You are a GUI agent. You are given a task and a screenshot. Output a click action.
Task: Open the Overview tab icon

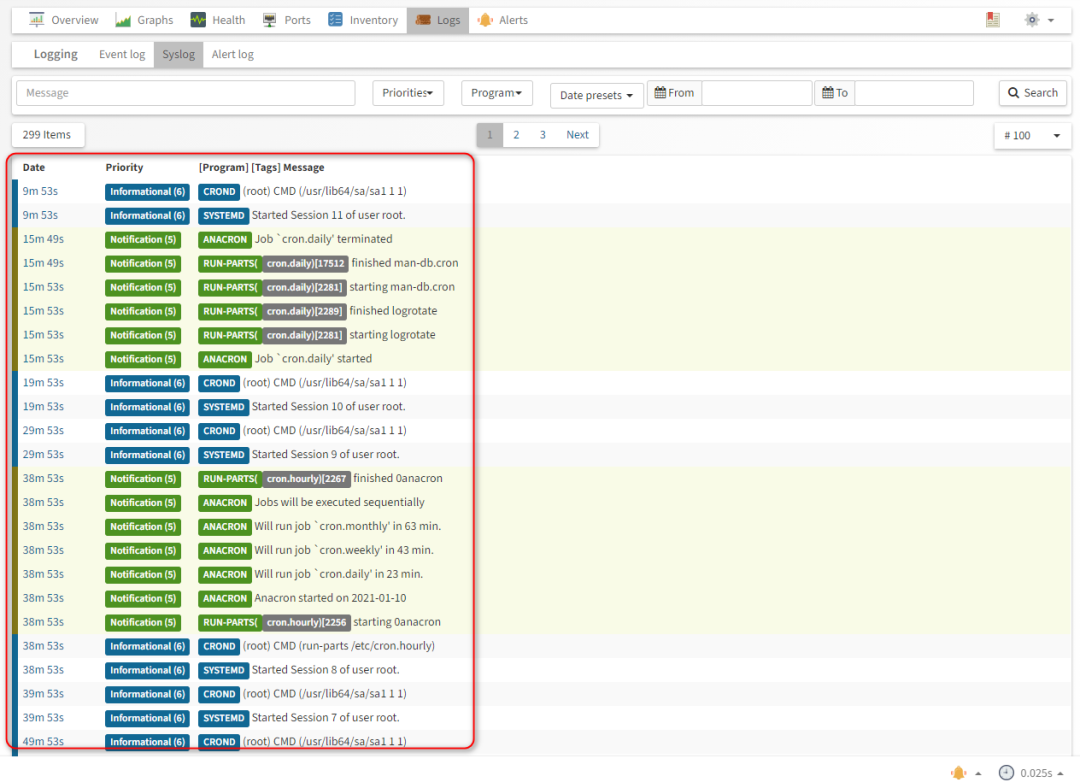[x=37, y=20]
